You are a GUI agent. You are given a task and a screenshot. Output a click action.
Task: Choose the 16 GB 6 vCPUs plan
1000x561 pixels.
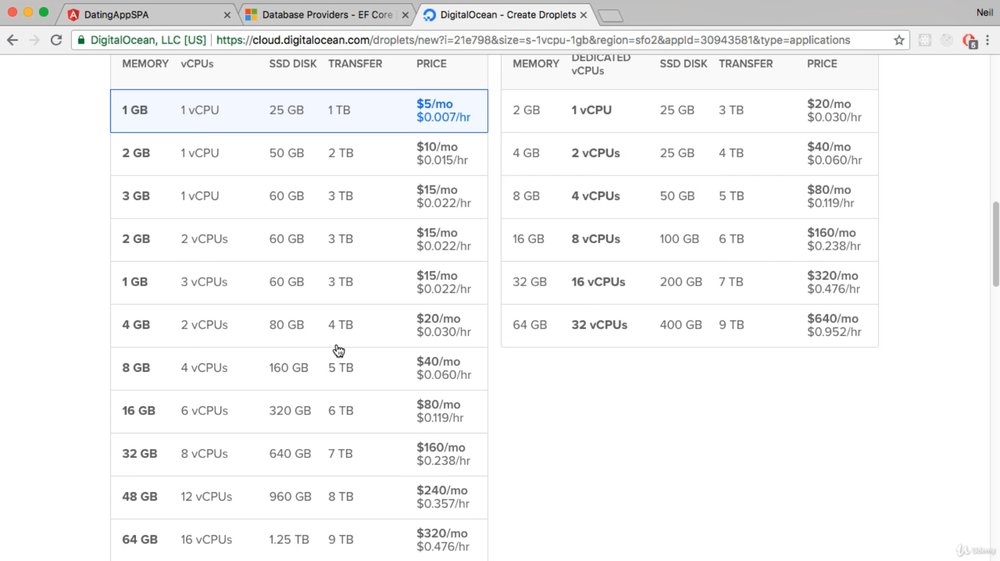tap(299, 411)
